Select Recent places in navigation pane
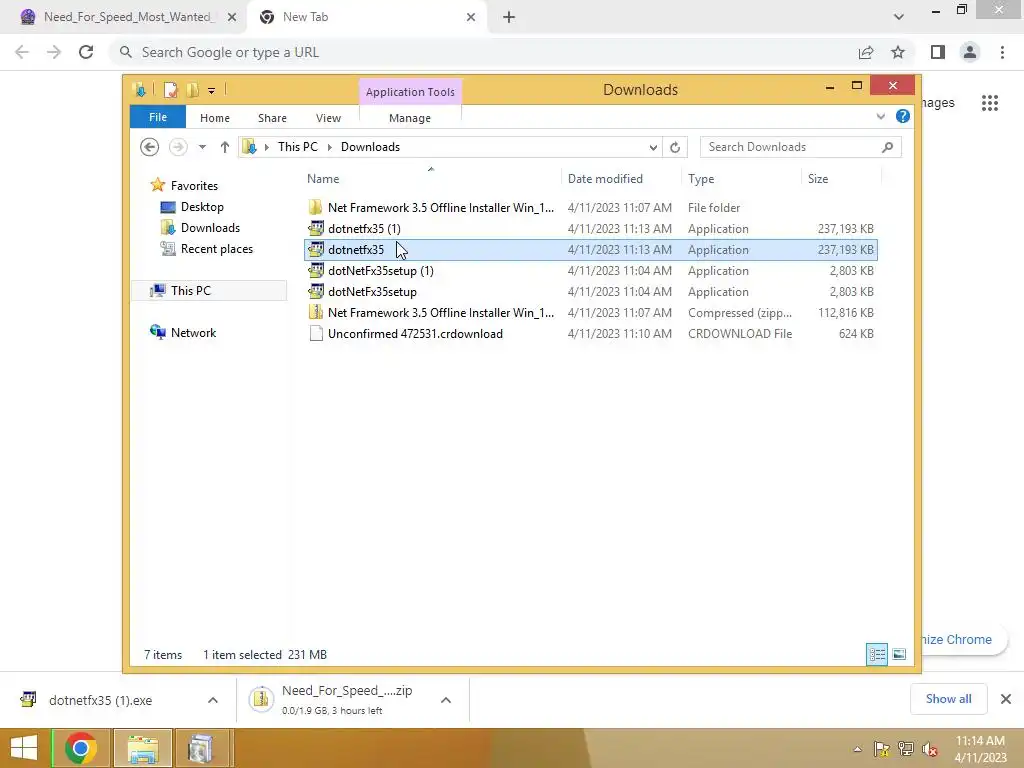This screenshot has width=1024, height=768. click(x=217, y=249)
